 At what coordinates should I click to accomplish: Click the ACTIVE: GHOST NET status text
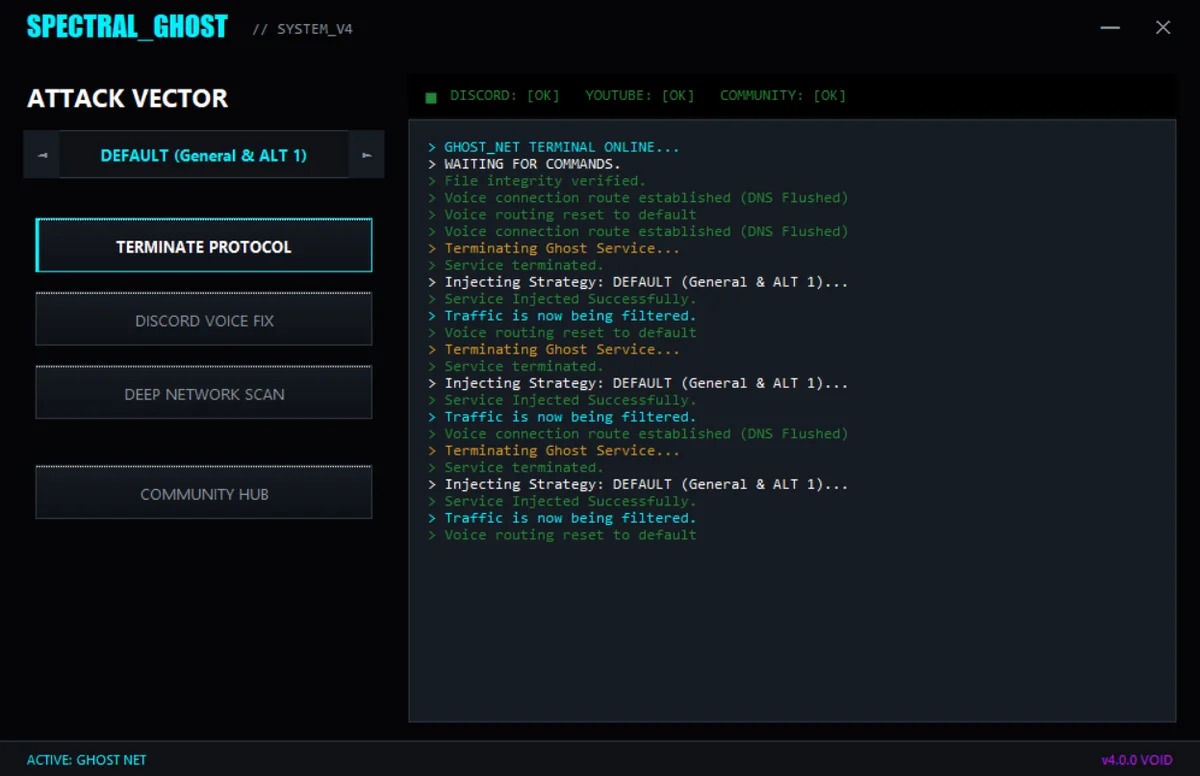(86, 760)
